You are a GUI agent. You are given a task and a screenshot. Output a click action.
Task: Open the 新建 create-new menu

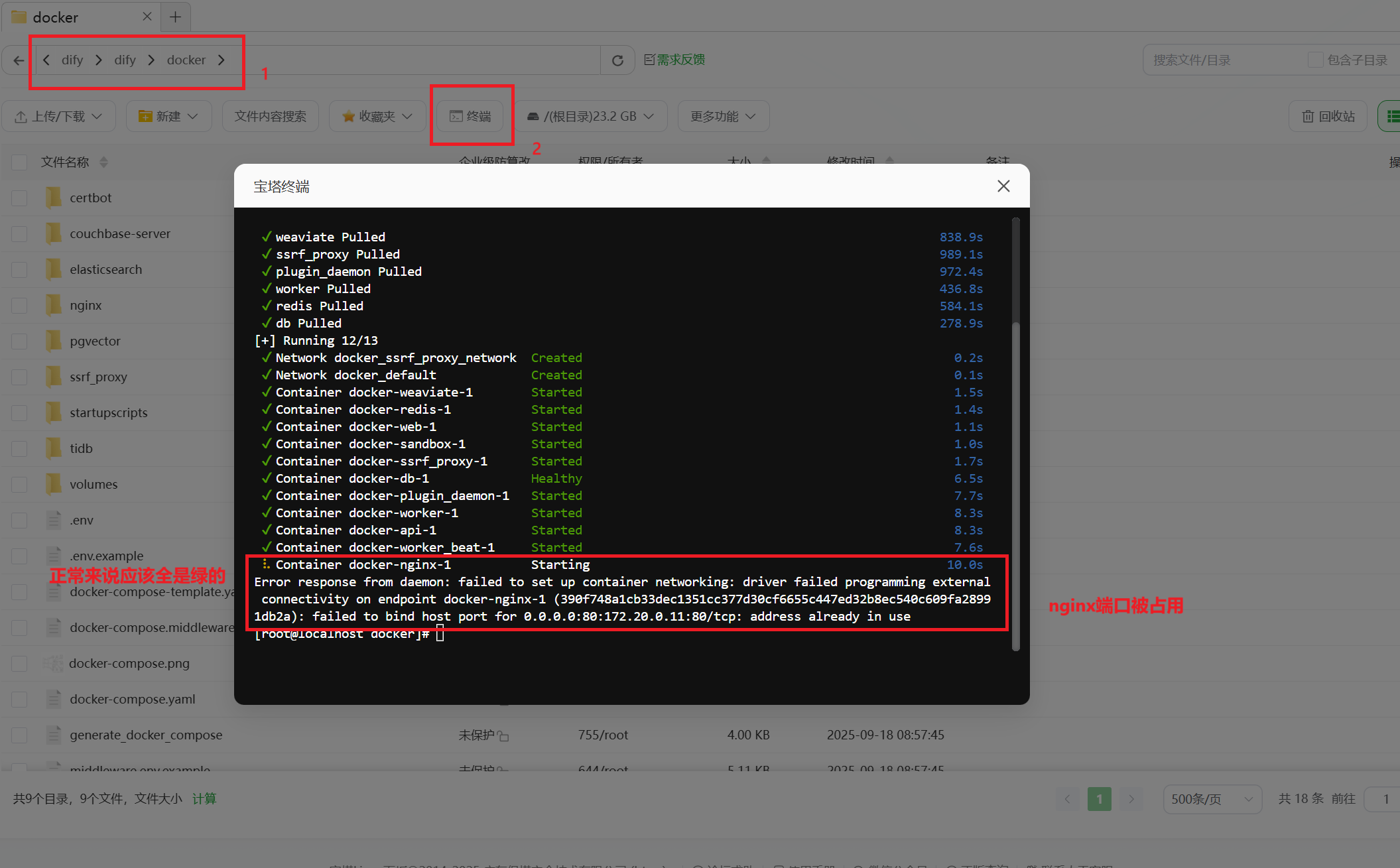pyautogui.click(x=168, y=116)
